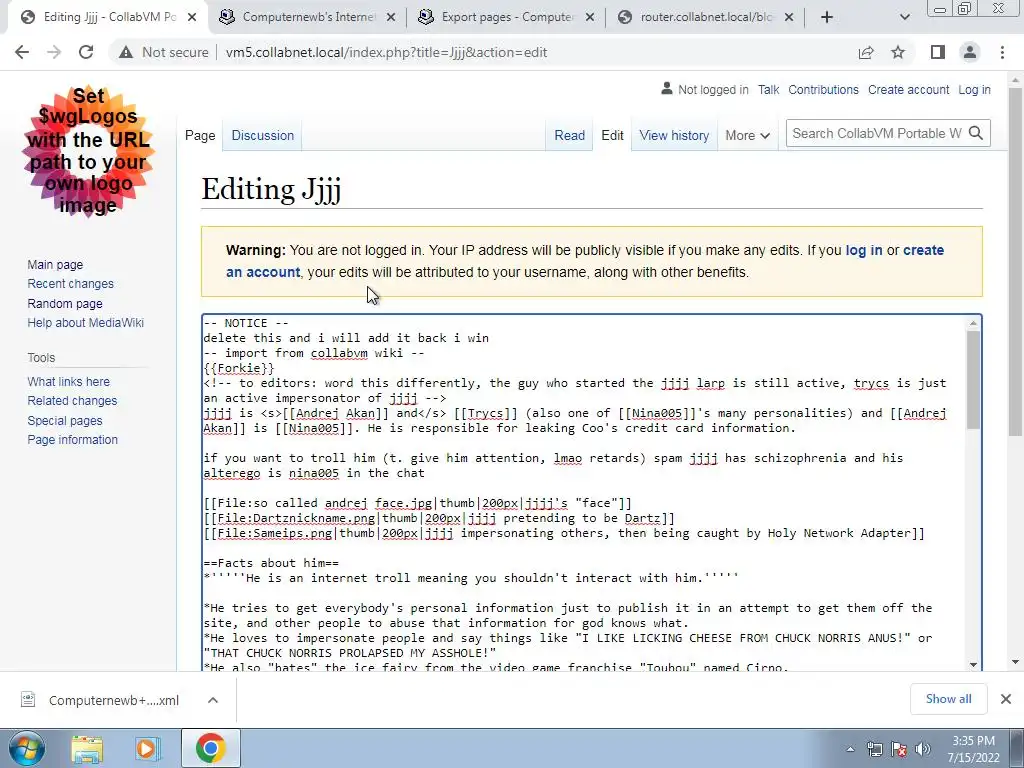1024x768 pixels.
Task: Open a new browser tab
Action: pyautogui.click(x=827, y=18)
